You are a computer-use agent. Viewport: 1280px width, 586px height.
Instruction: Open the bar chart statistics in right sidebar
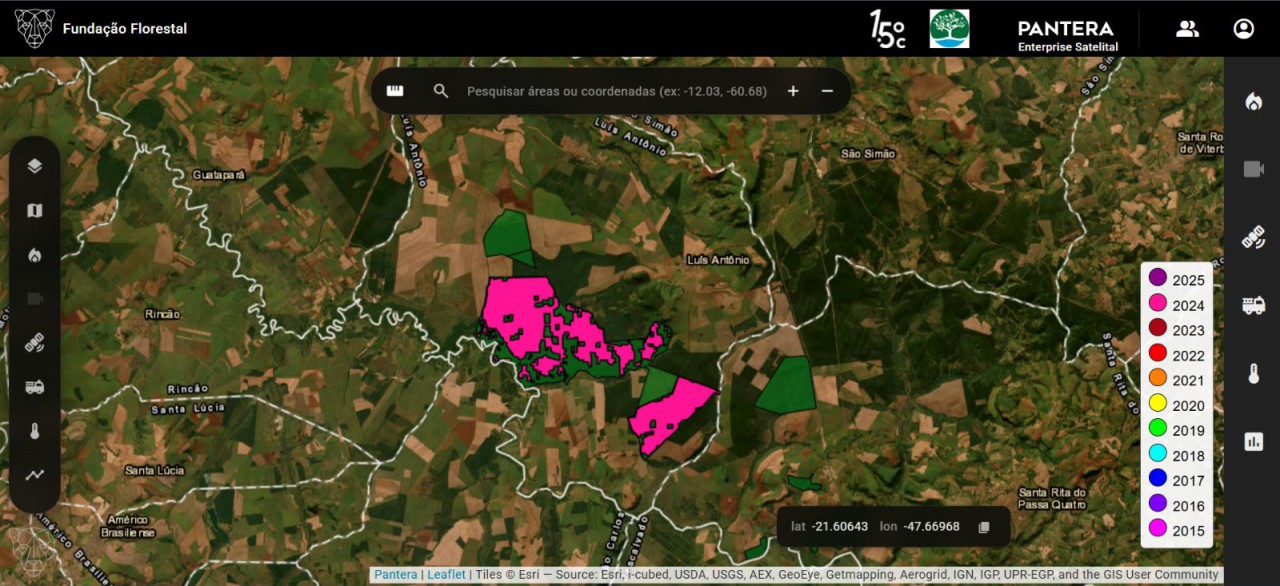tap(1253, 441)
